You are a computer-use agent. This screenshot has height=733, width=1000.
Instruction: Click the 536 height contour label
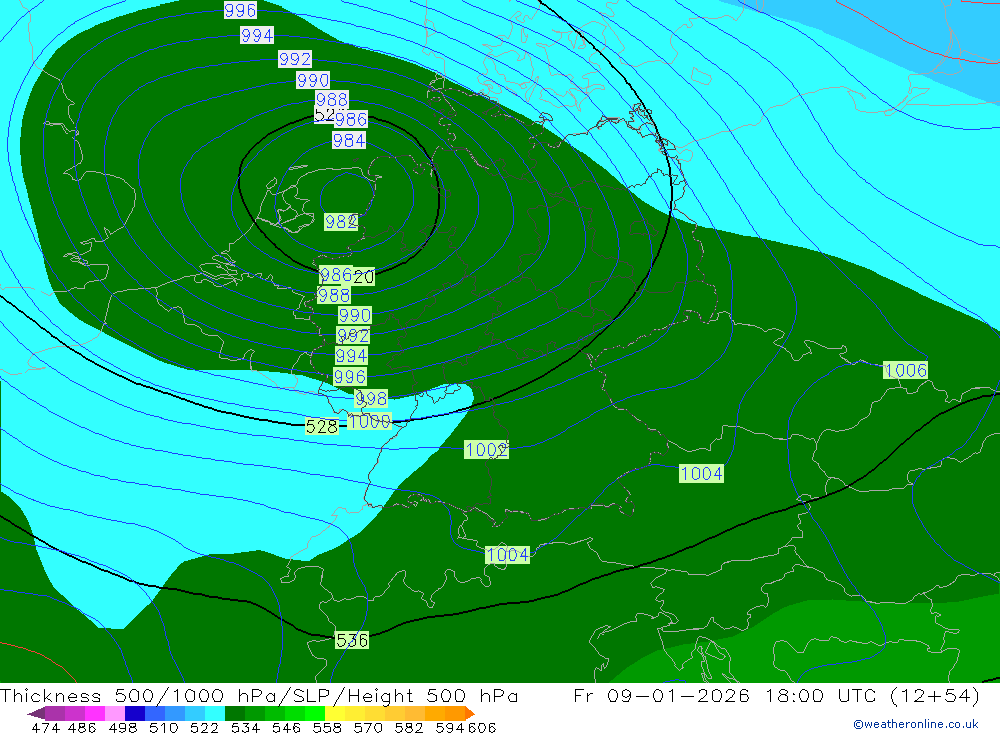point(352,640)
